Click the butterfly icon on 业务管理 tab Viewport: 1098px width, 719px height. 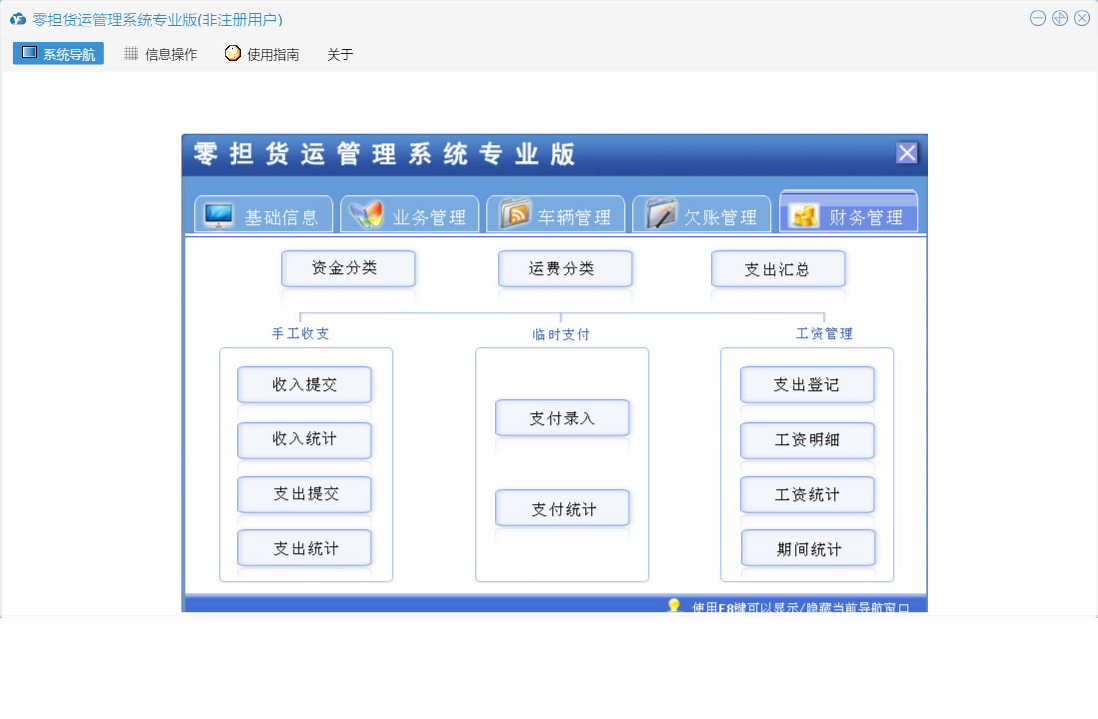pyautogui.click(x=366, y=215)
